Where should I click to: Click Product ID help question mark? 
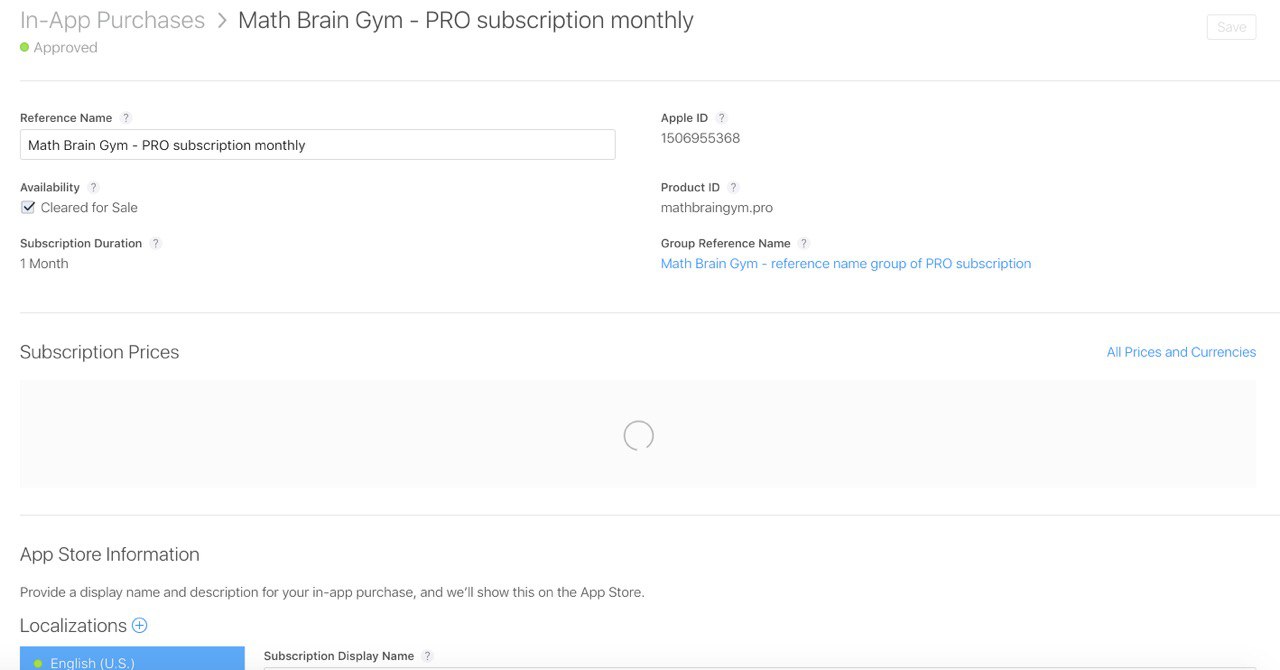pos(733,188)
